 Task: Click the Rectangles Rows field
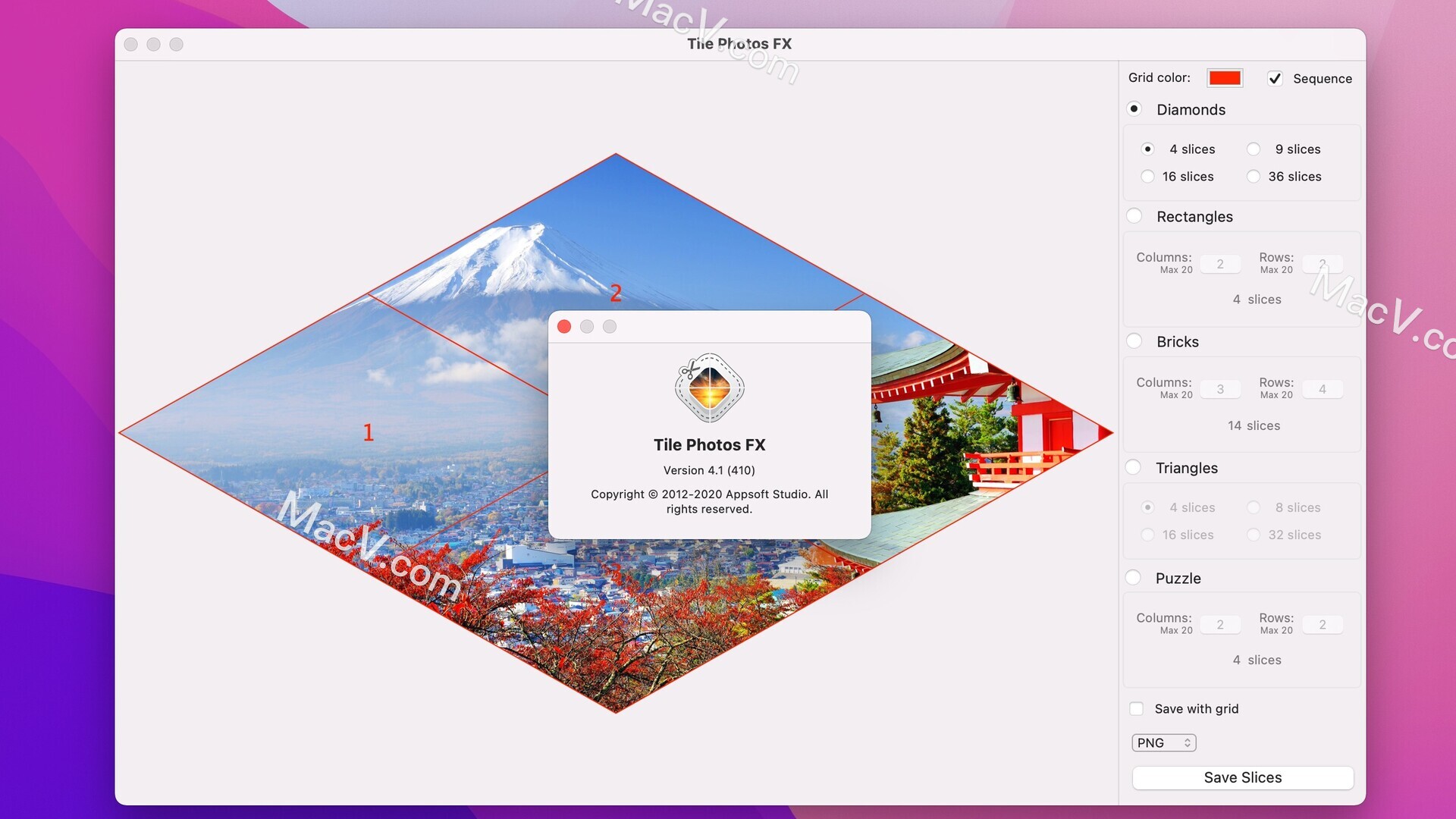click(x=1323, y=264)
